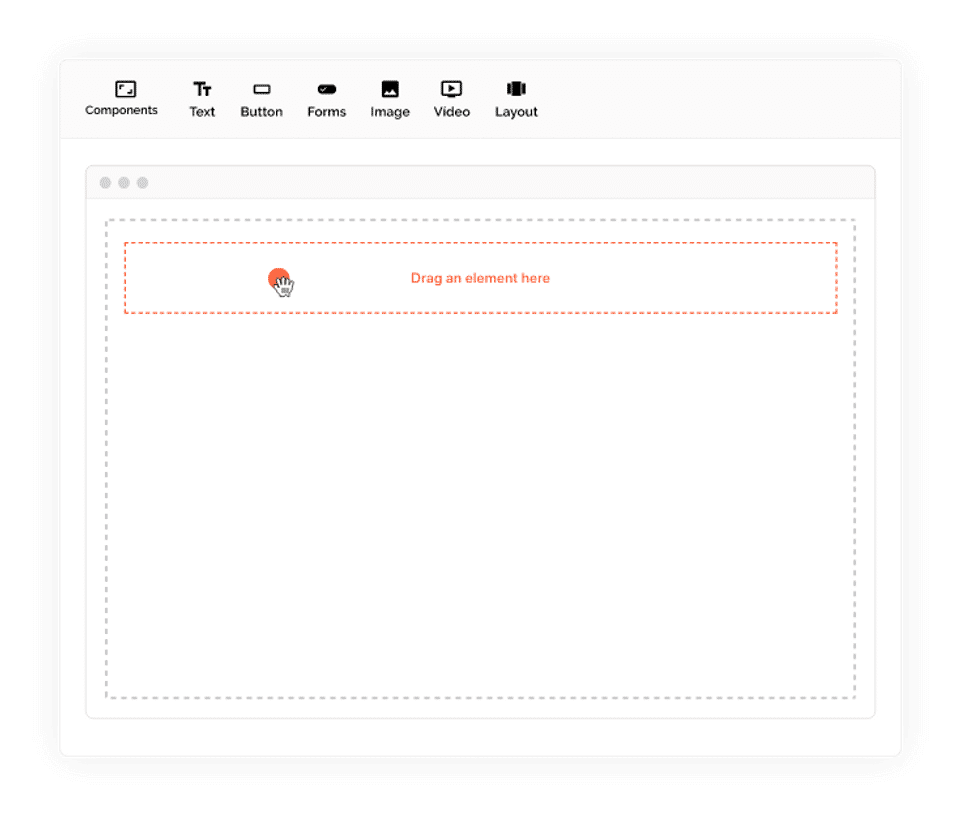The width and height of the screenshot is (960, 815).
Task: Click empty canvas area below the orange drop zone
Action: 480,505
